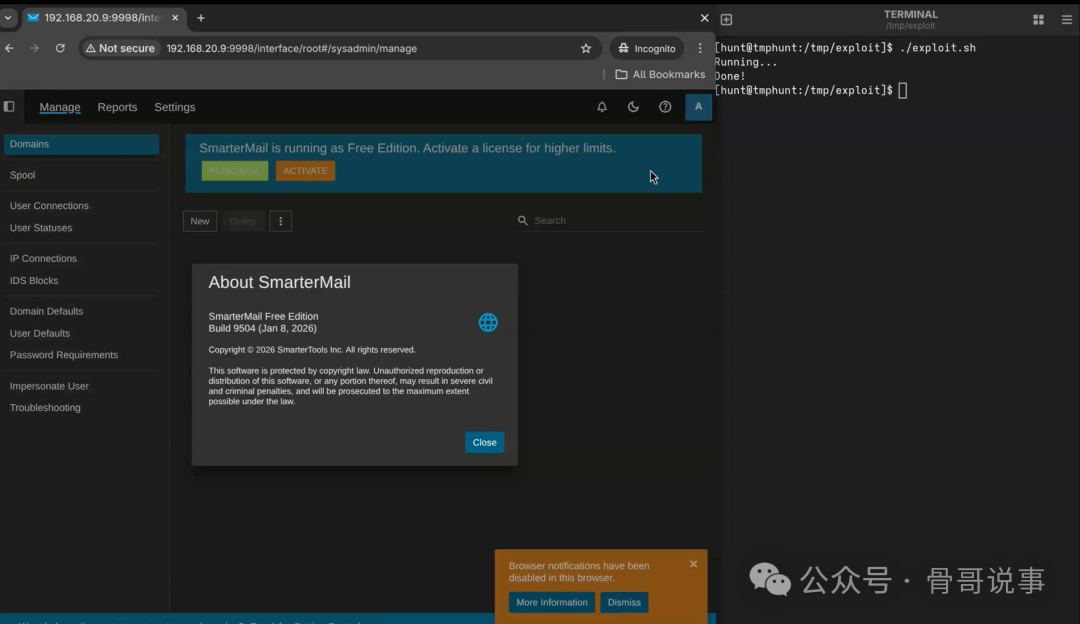Viewport: 1080px width, 624px height.
Task: Reload the page with the refresh icon
Action: coord(61,47)
